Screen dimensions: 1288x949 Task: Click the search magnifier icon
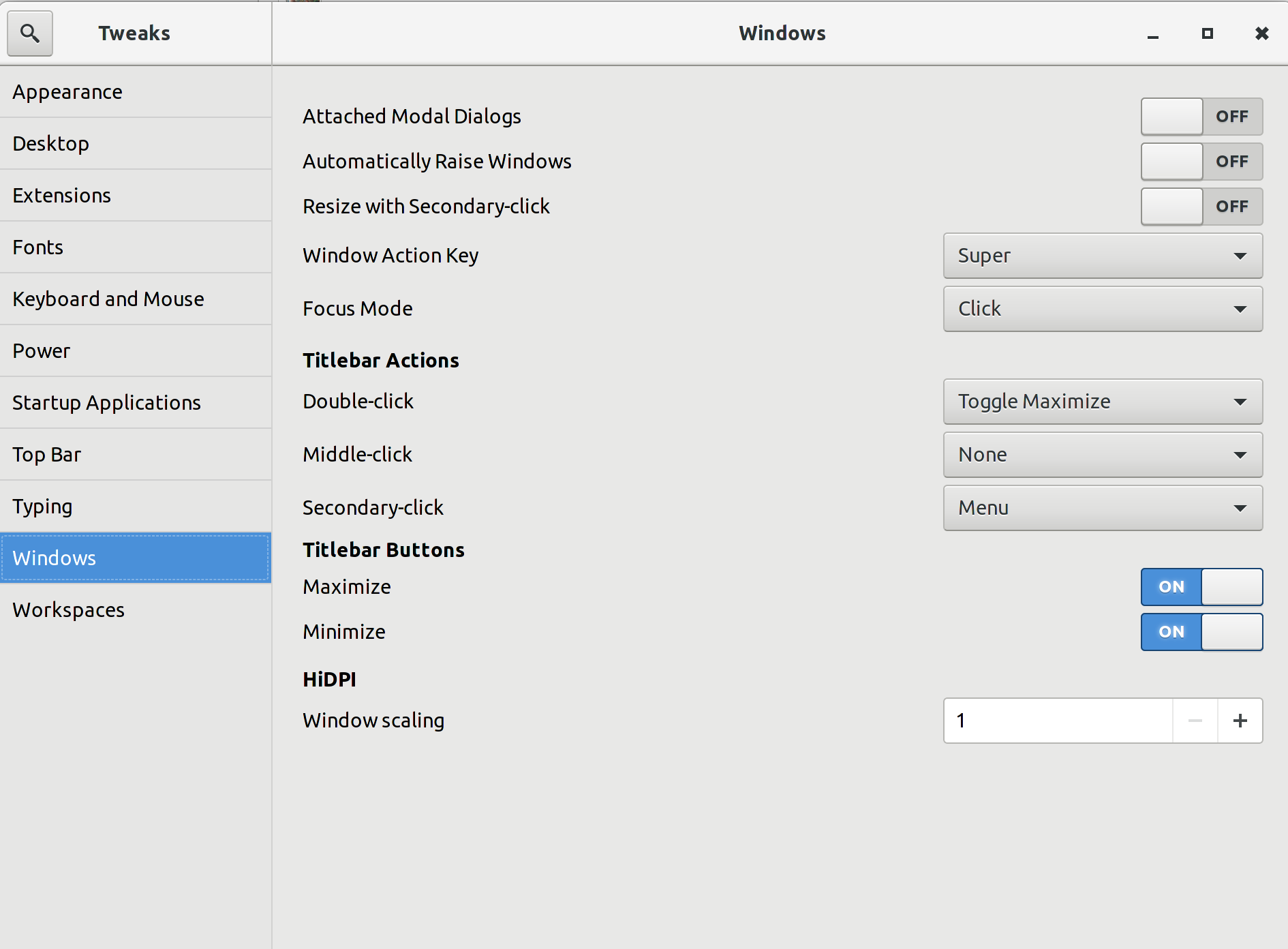pos(29,33)
